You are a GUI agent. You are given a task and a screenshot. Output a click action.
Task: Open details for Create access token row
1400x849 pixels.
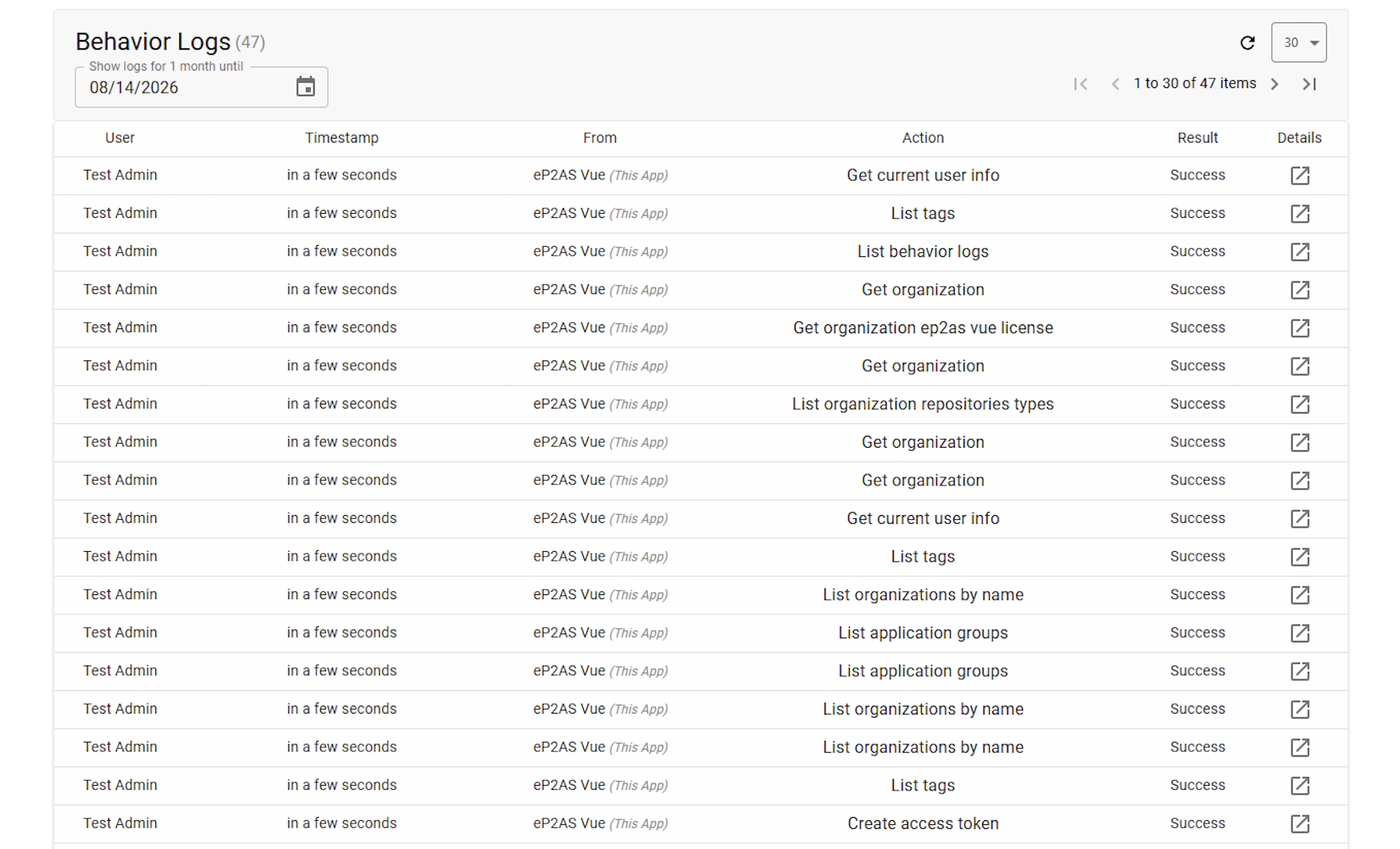click(1300, 823)
